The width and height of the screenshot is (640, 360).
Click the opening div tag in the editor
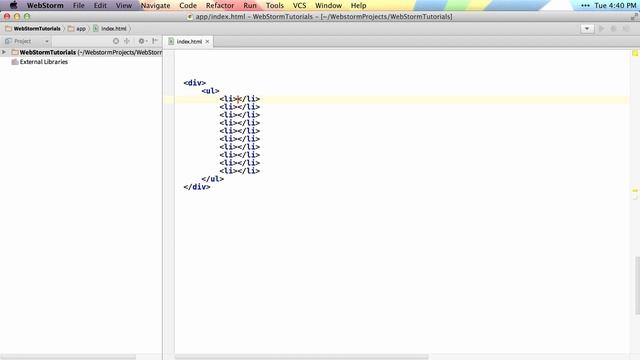click(195, 83)
